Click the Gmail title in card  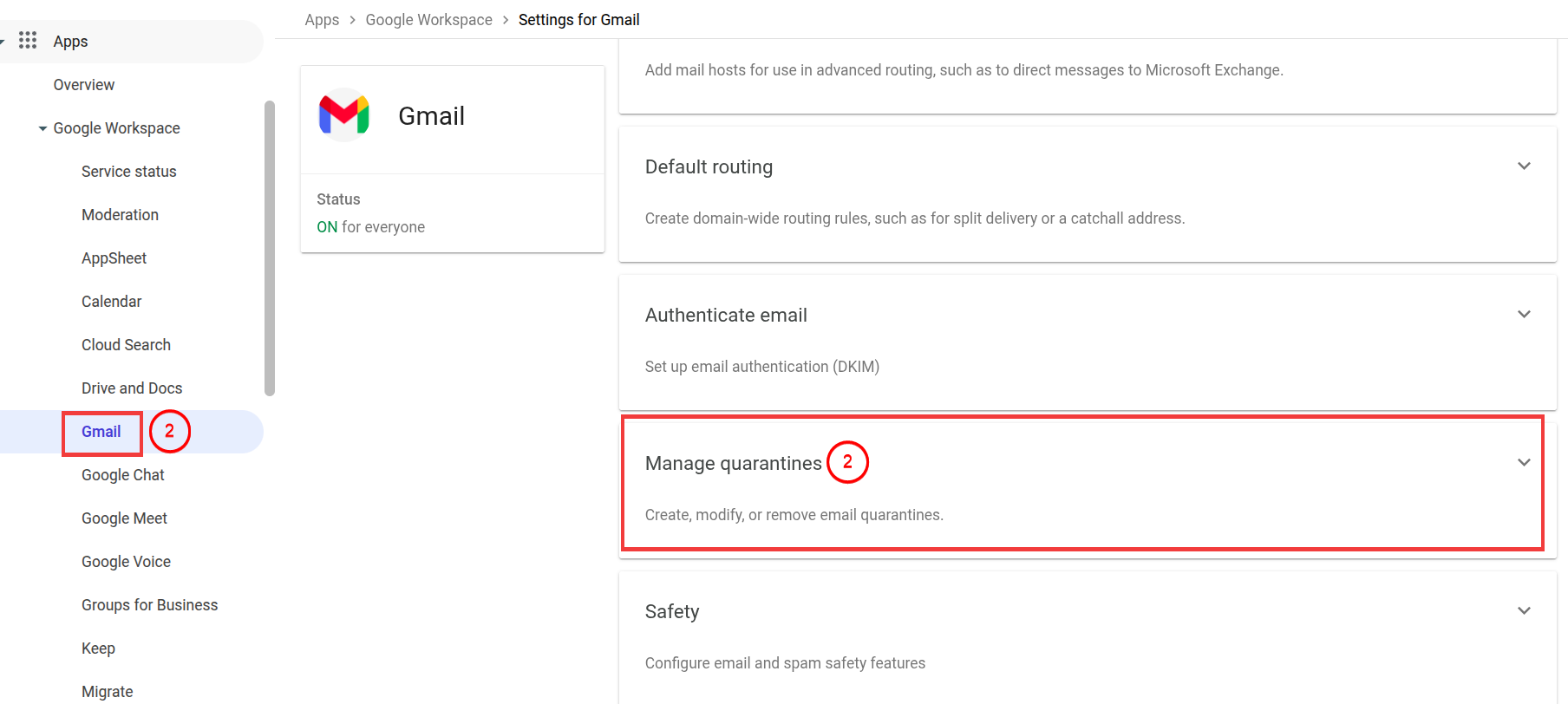(431, 116)
